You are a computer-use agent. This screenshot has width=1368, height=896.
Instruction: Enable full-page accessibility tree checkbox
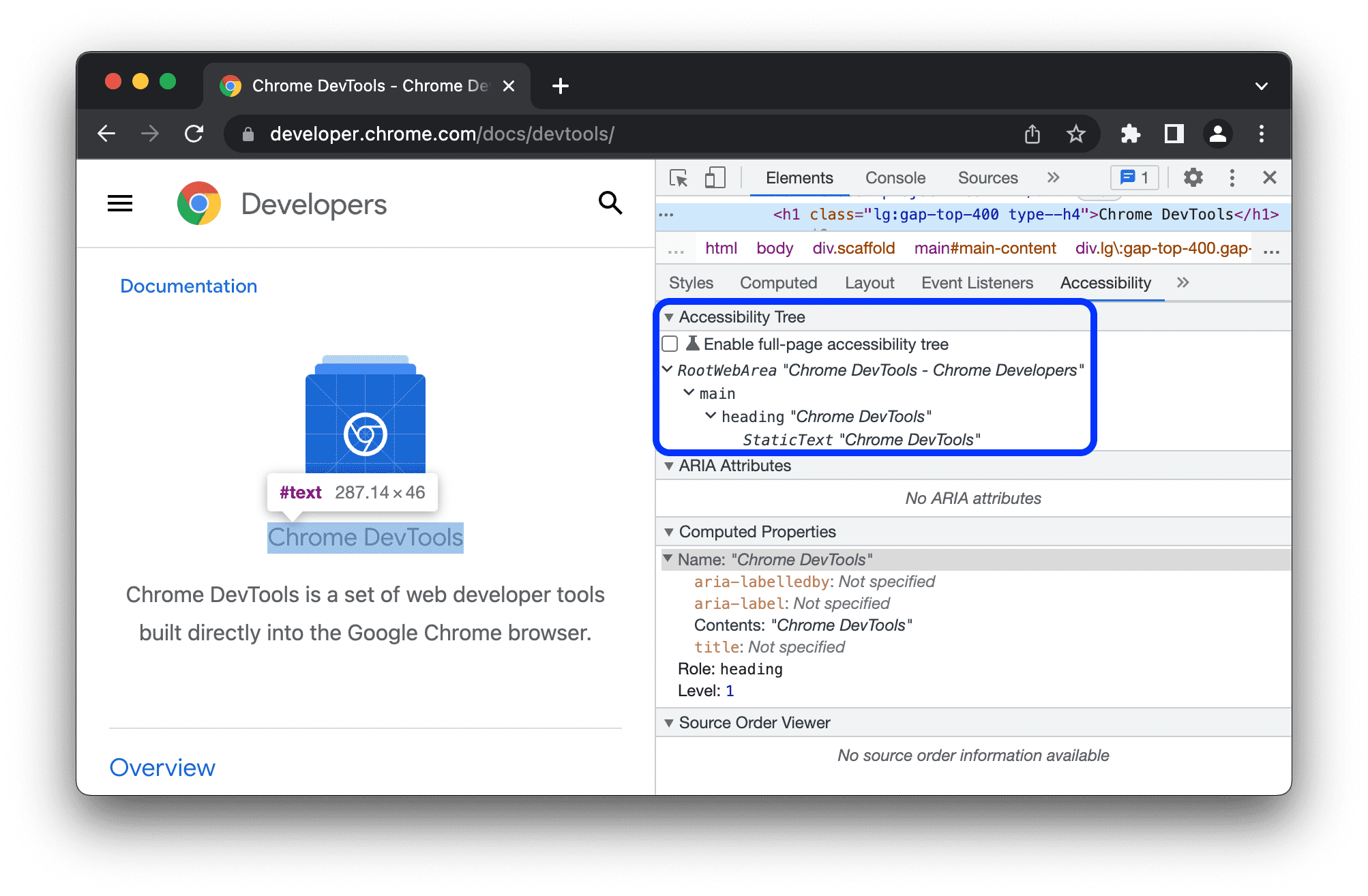(x=670, y=345)
